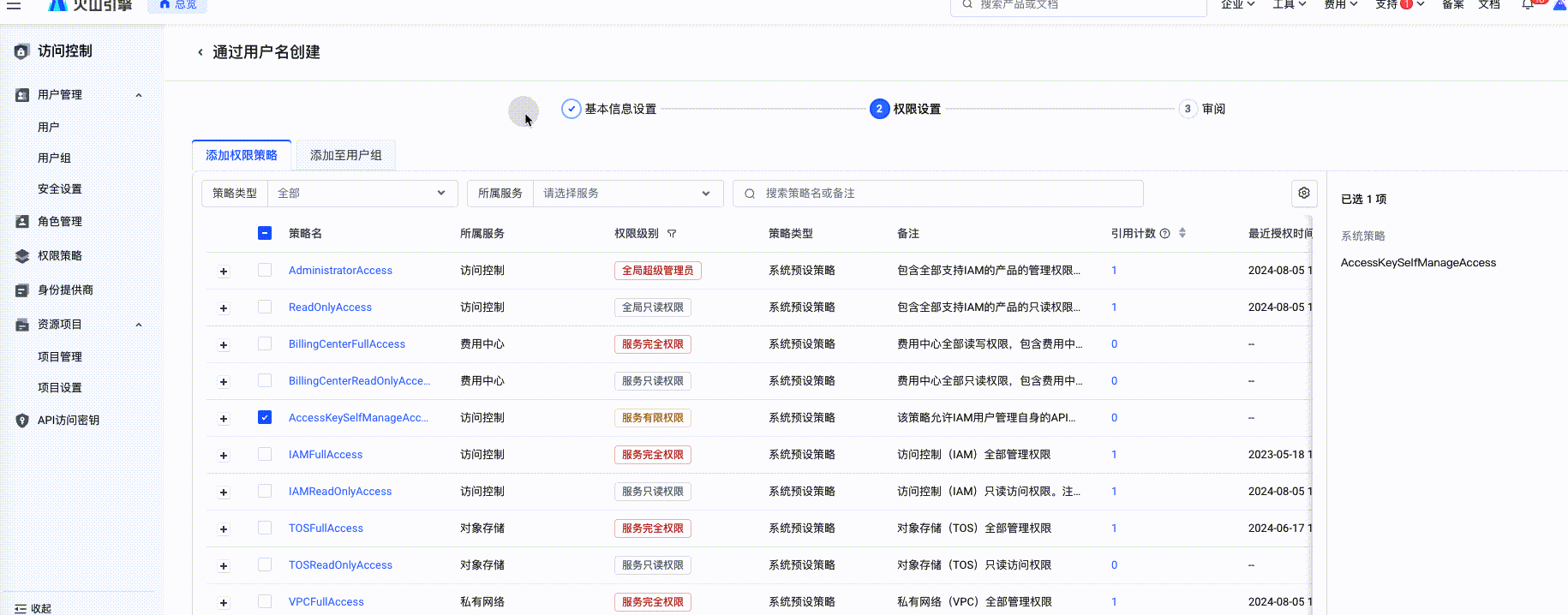This screenshot has width=1568, height=615.
Task: Open the 所属服务 请选择服务 dropdown
Action: tap(628, 194)
